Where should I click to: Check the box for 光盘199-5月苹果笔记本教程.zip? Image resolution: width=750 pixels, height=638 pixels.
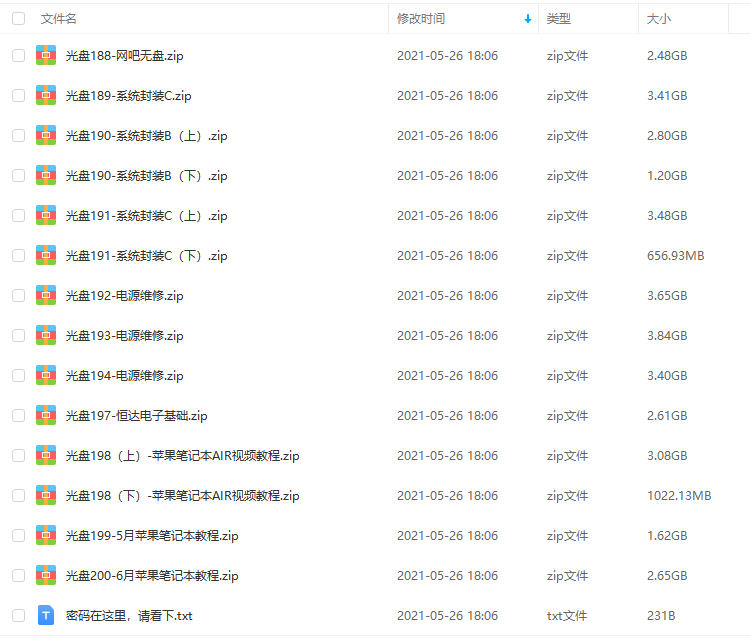(x=19, y=536)
